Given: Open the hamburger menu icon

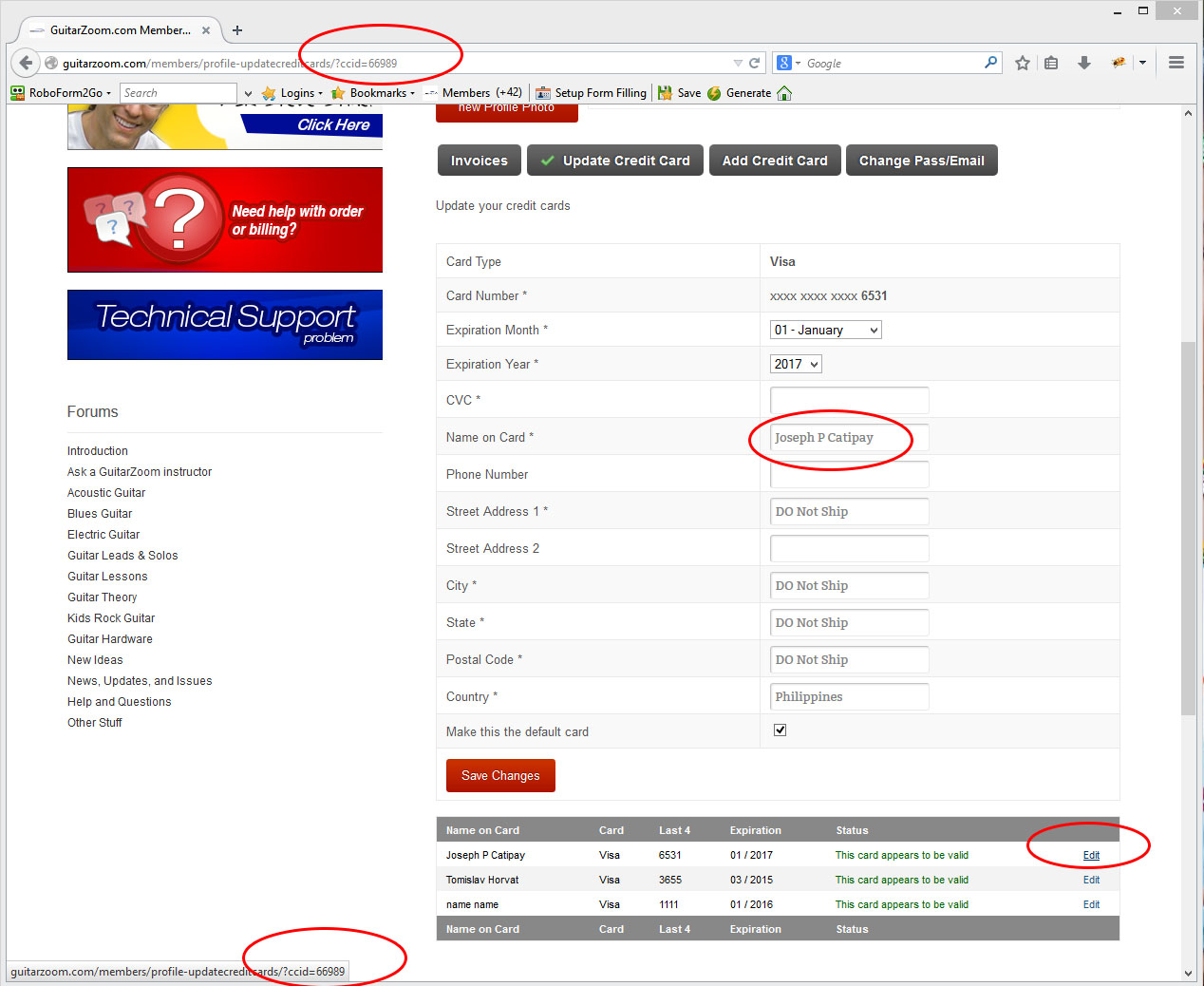Looking at the screenshot, I should [x=1176, y=63].
